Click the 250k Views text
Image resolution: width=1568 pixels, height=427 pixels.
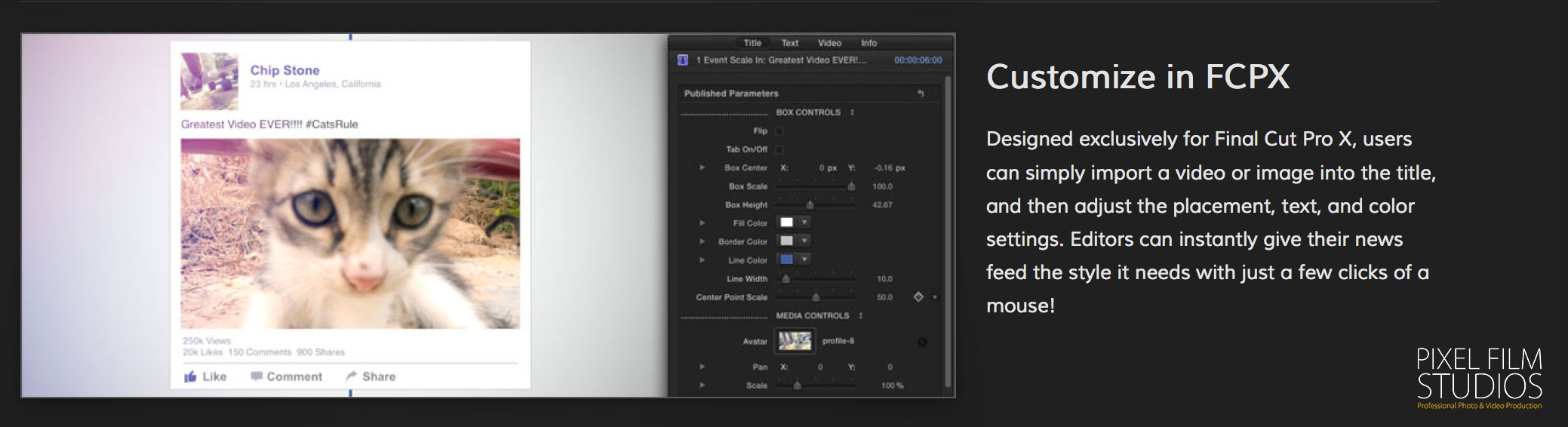click(x=206, y=341)
